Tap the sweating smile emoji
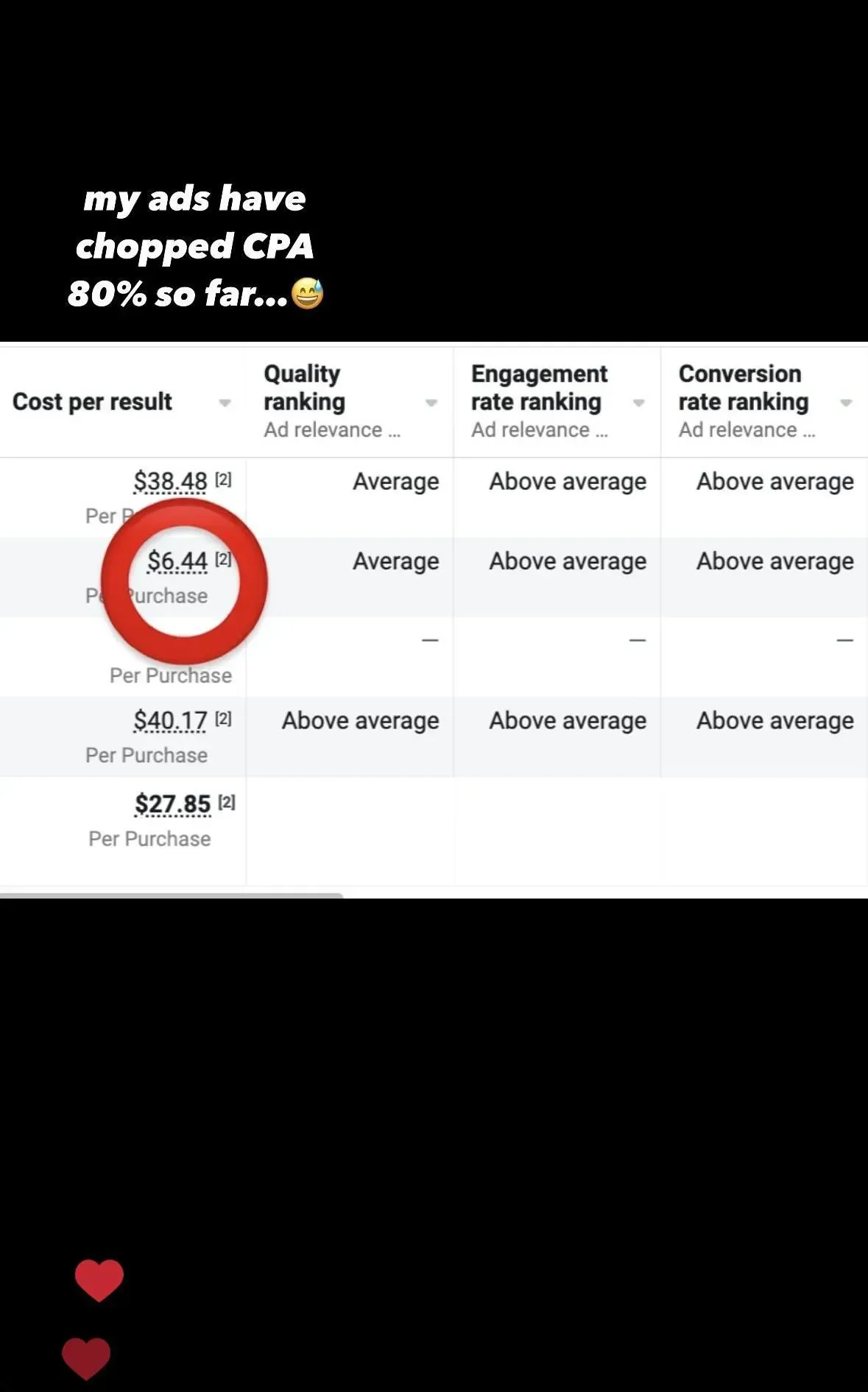Viewport: 868px width, 1392px height. (x=307, y=293)
